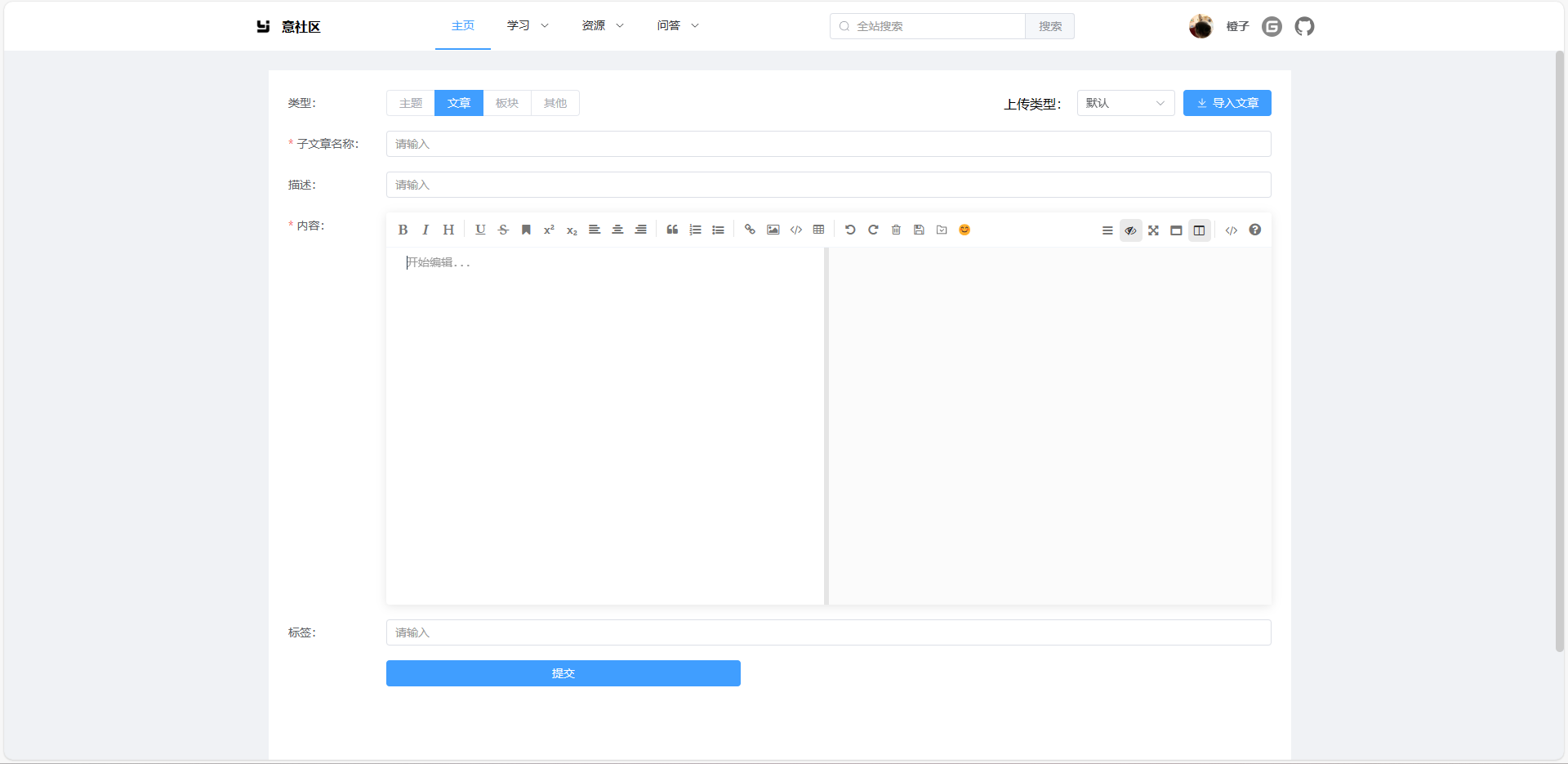
Task: Click the italic formatting icon
Action: point(425,230)
